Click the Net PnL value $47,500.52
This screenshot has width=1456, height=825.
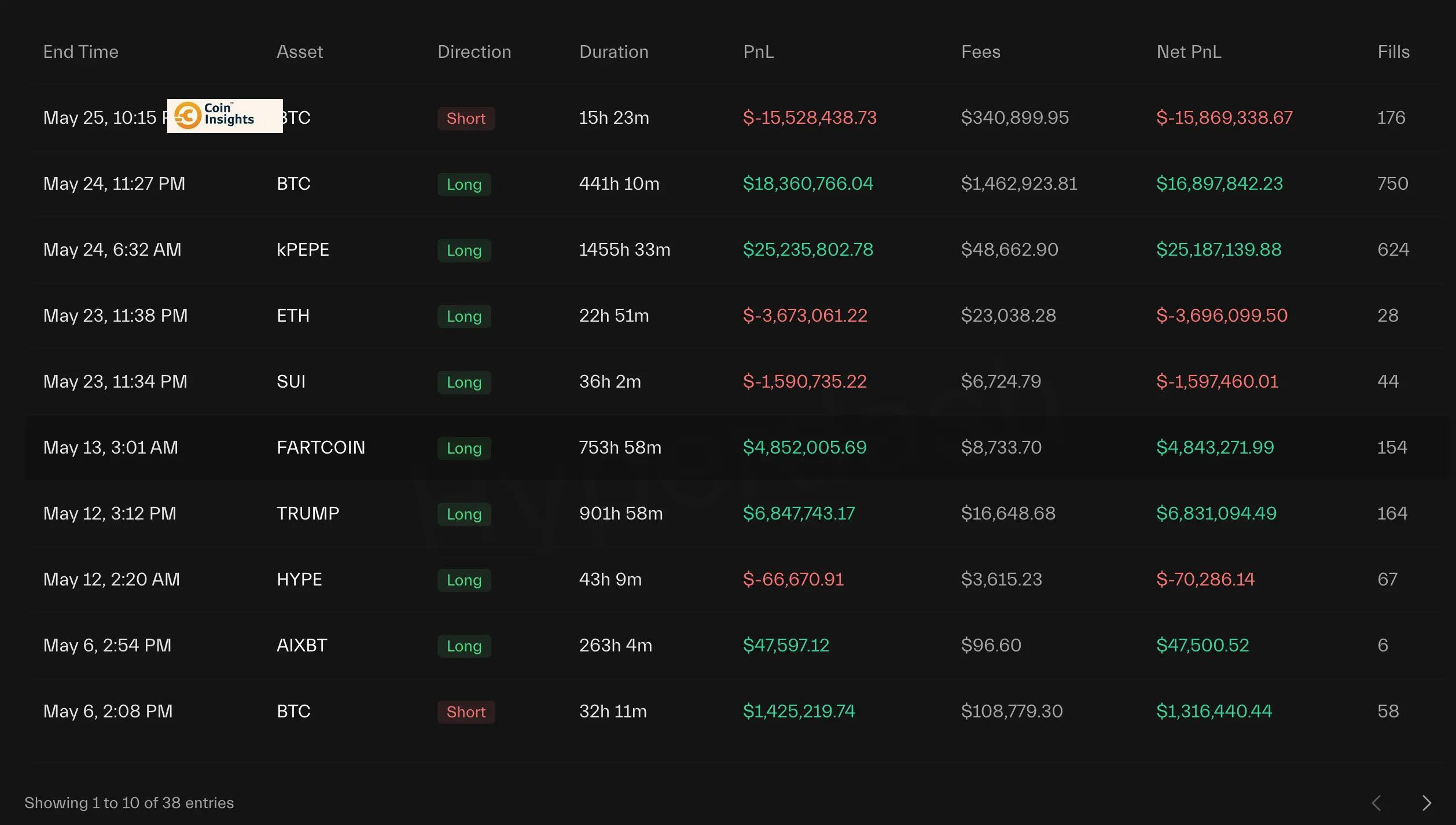click(x=1203, y=645)
